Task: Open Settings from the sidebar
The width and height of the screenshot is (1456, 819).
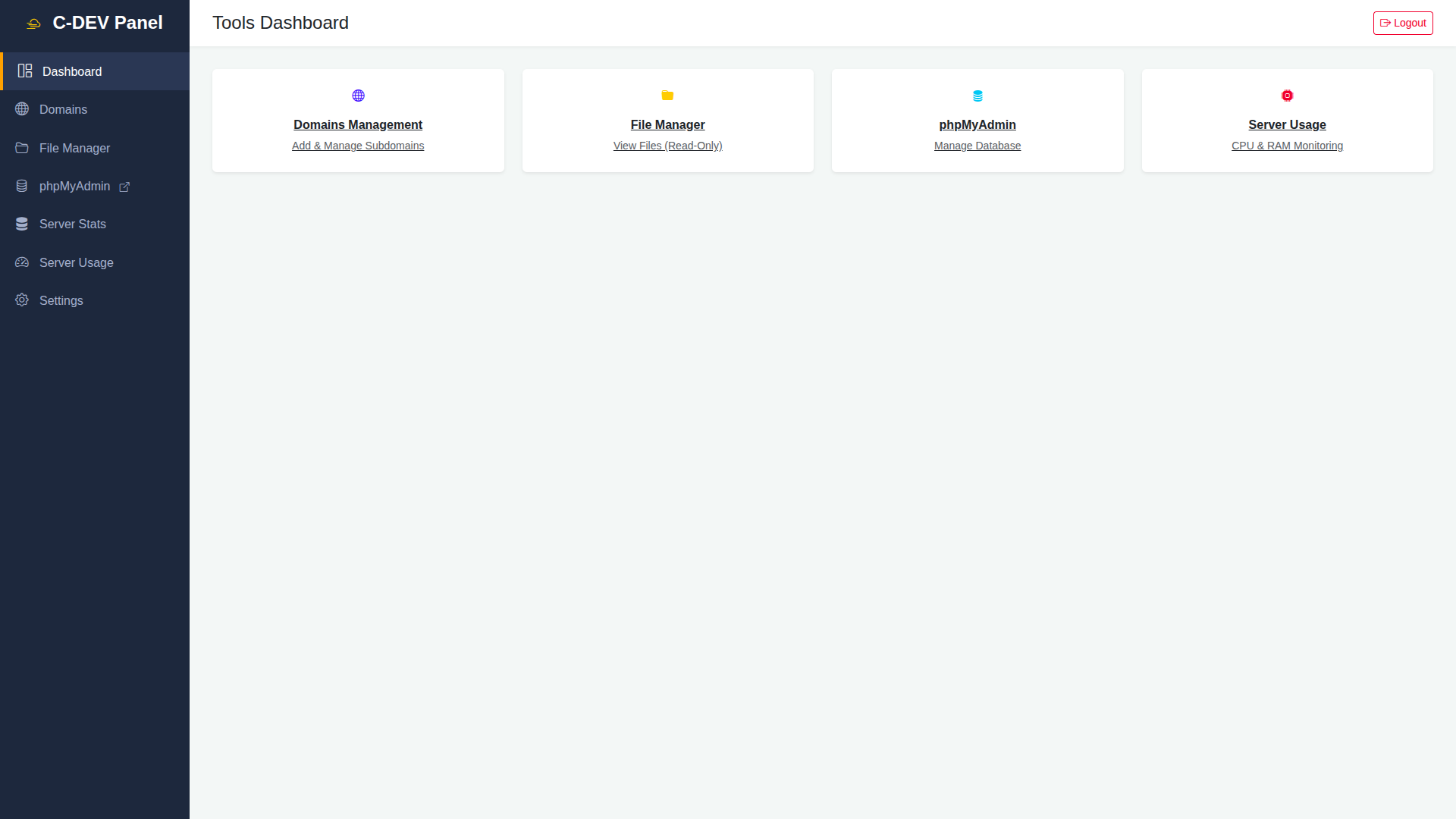Action: (95, 300)
